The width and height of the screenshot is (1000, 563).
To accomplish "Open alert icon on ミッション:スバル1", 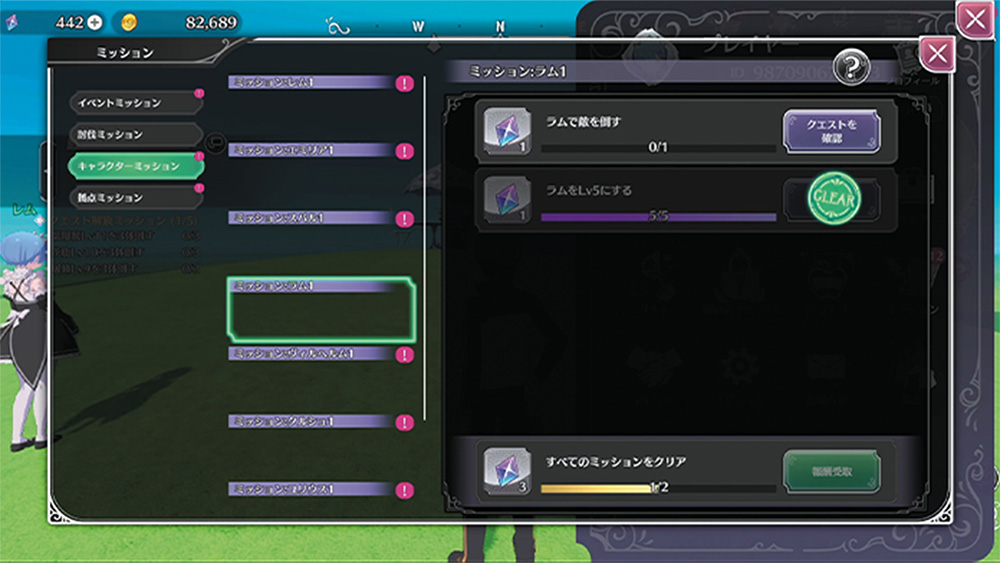I will pos(404,219).
